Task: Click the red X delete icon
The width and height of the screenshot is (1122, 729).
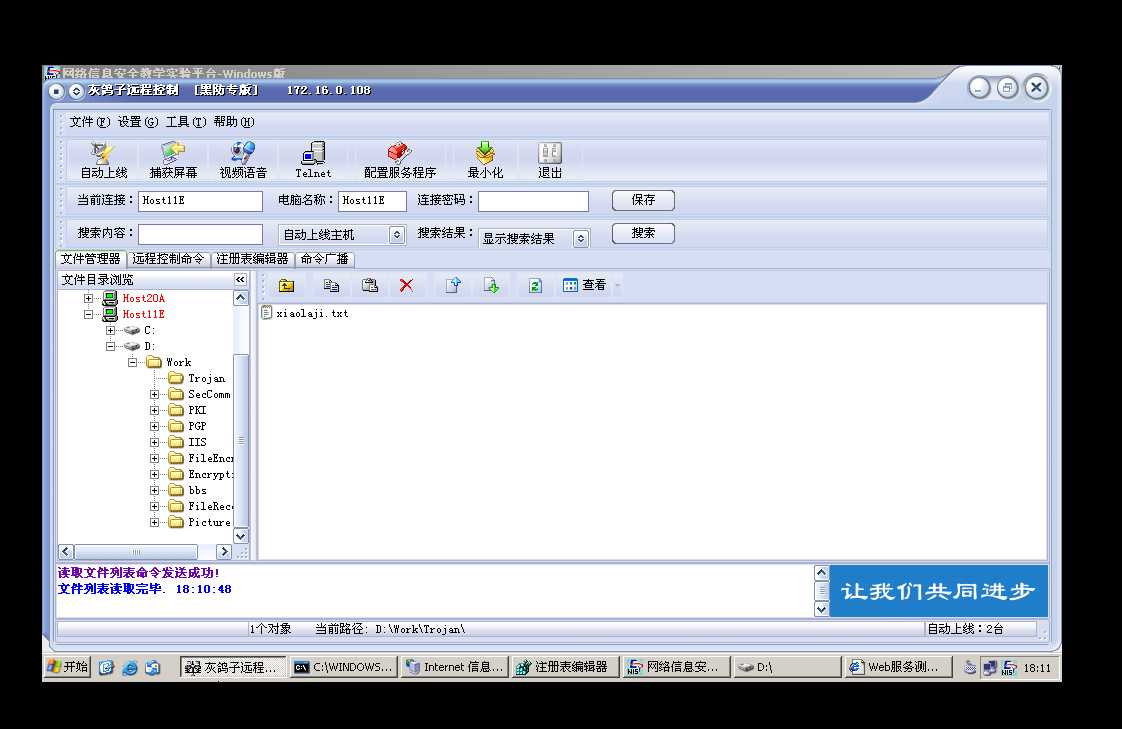Action: tap(406, 285)
